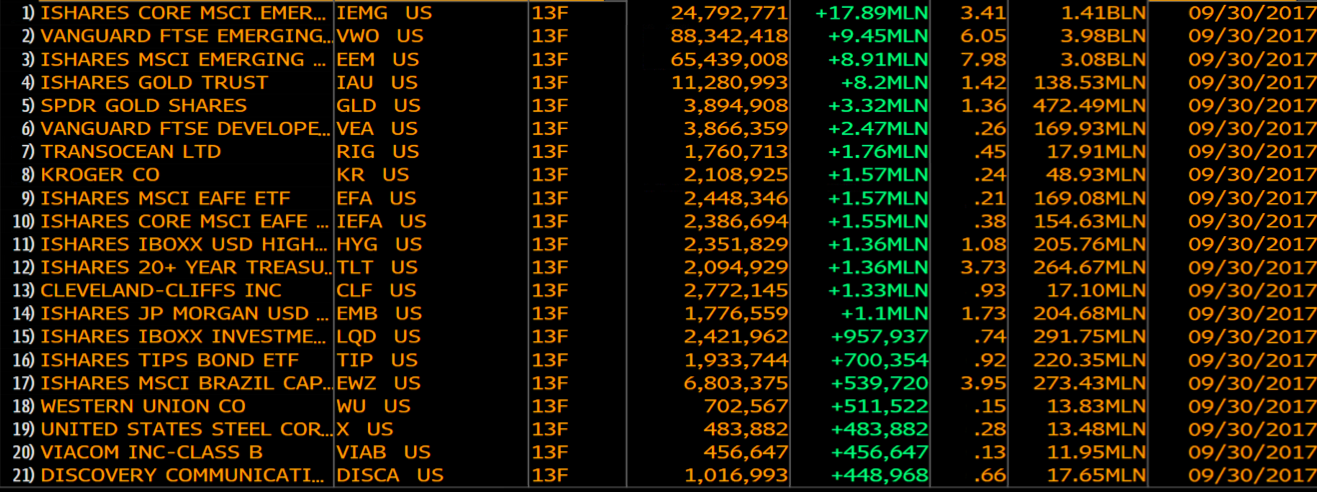The height and width of the screenshot is (492, 1317).
Task: Click the EFA US ticker
Action: tap(376, 197)
